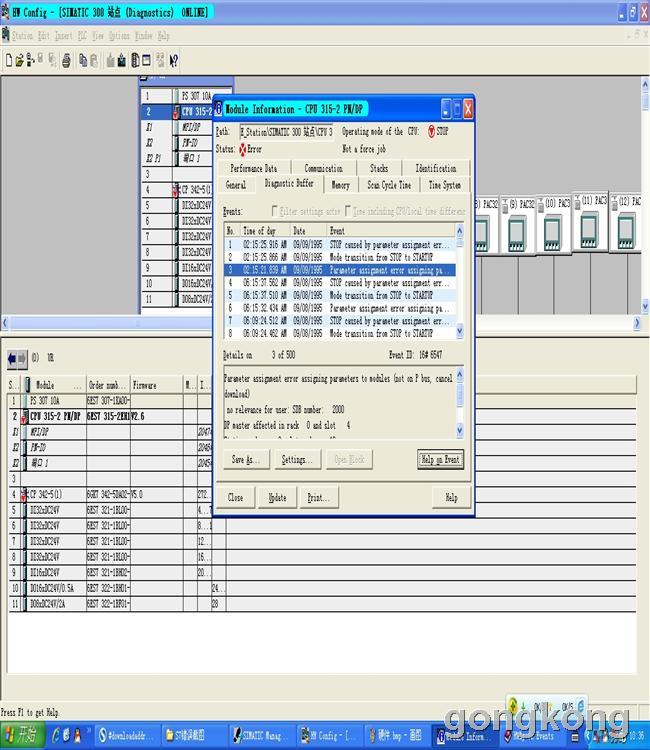Viewport: 650px width, 750px height.
Task: Click the Update button
Action: pyautogui.click(x=277, y=497)
